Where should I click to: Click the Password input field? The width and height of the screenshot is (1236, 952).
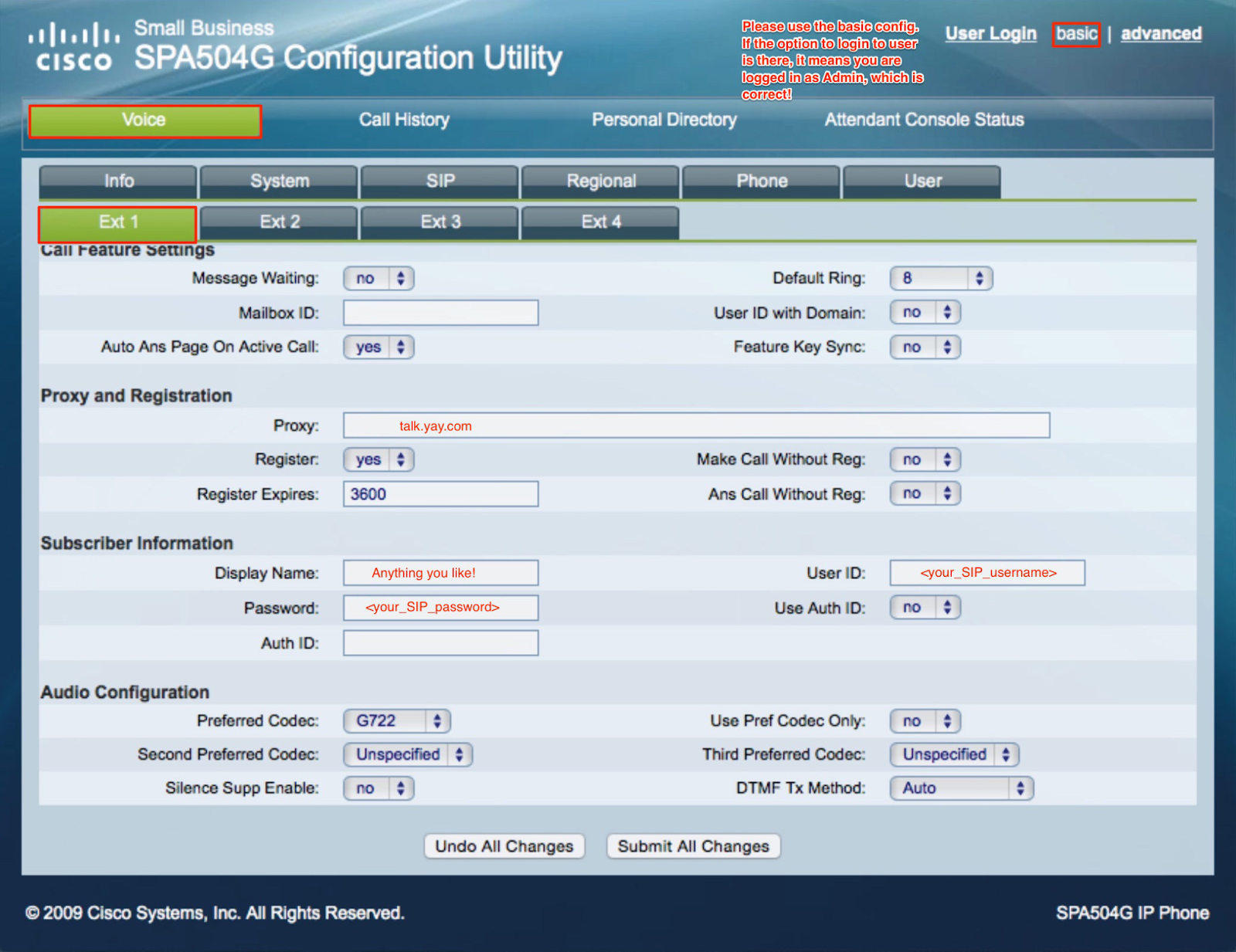[x=441, y=608]
